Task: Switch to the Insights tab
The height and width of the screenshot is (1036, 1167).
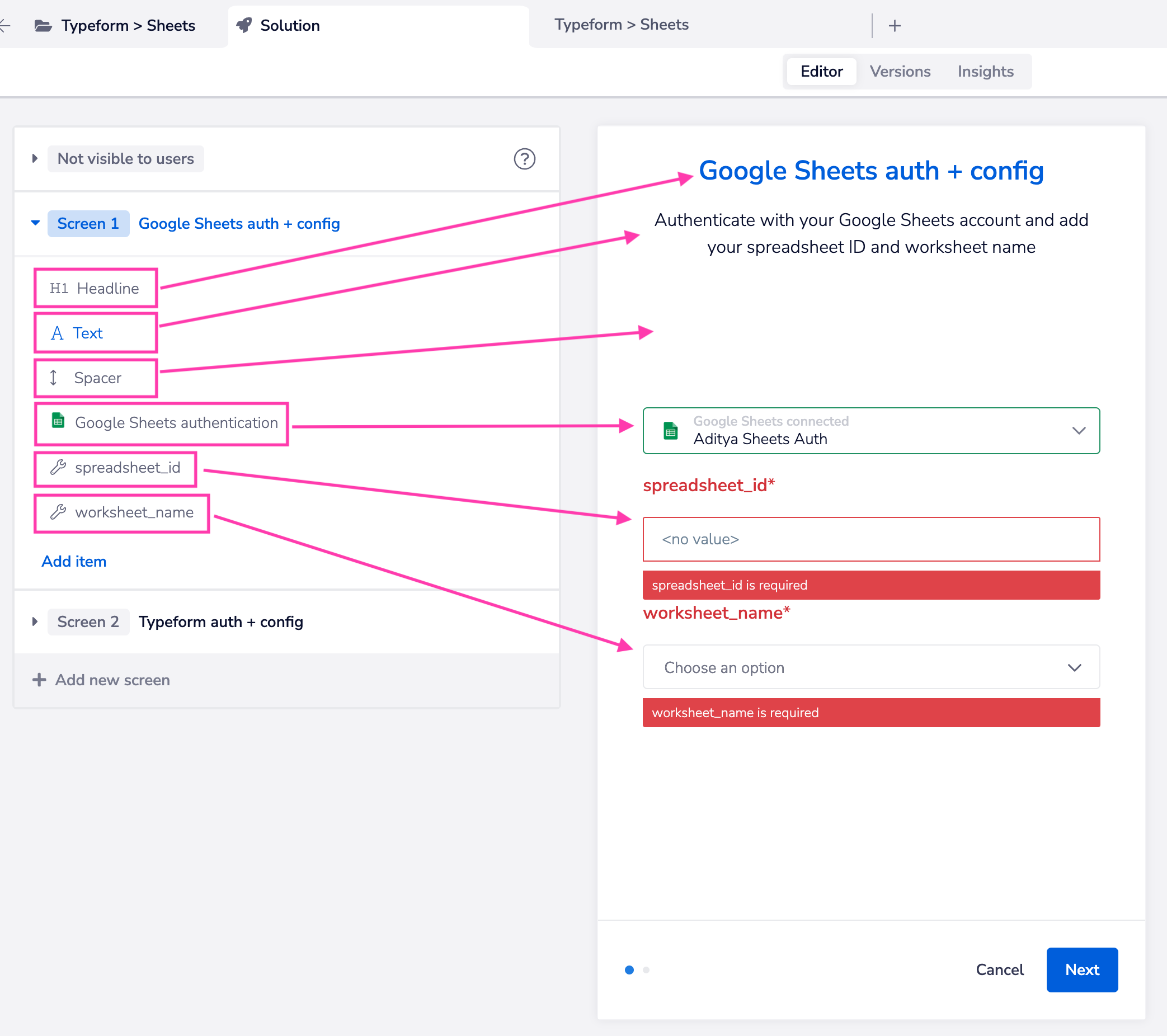Action: coord(985,72)
